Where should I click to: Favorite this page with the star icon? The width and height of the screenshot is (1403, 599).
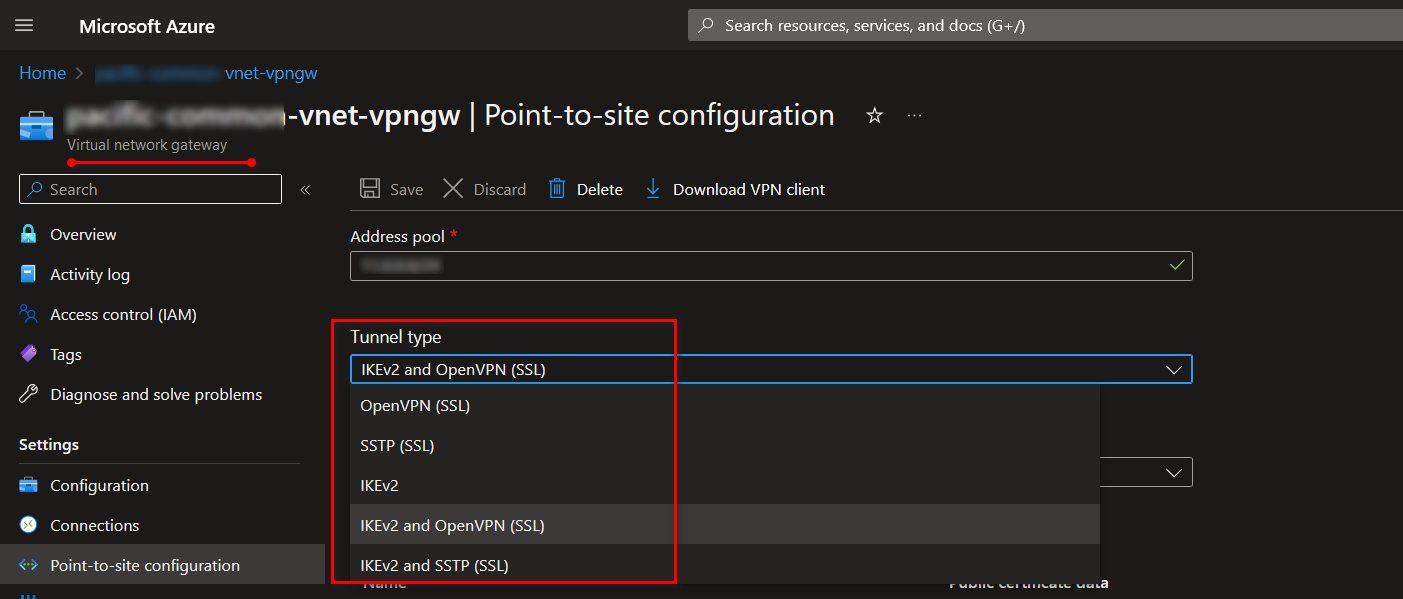pyautogui.click(x=874, y=116)
